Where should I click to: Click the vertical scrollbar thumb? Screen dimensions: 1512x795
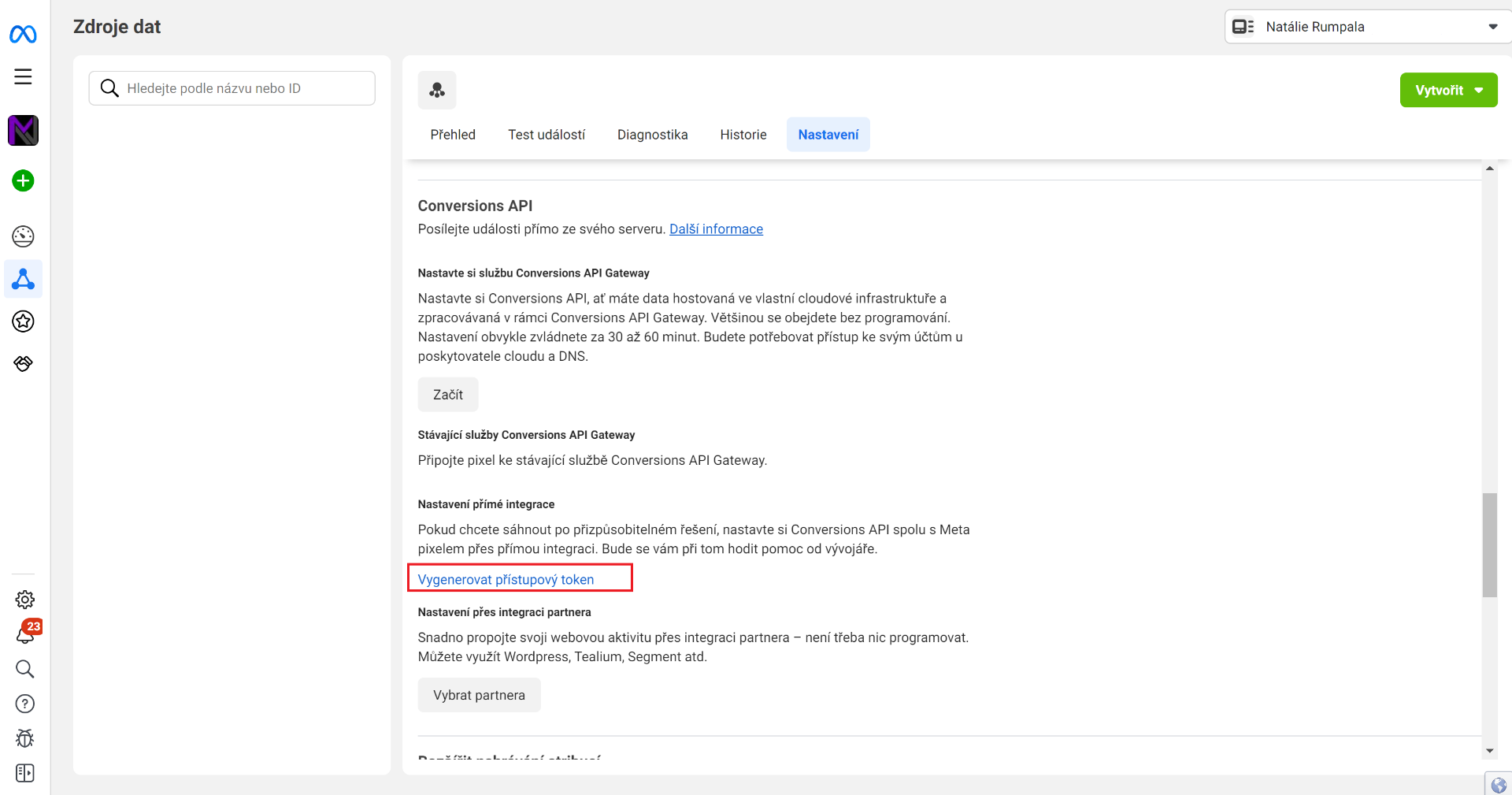click(1489, 545)
